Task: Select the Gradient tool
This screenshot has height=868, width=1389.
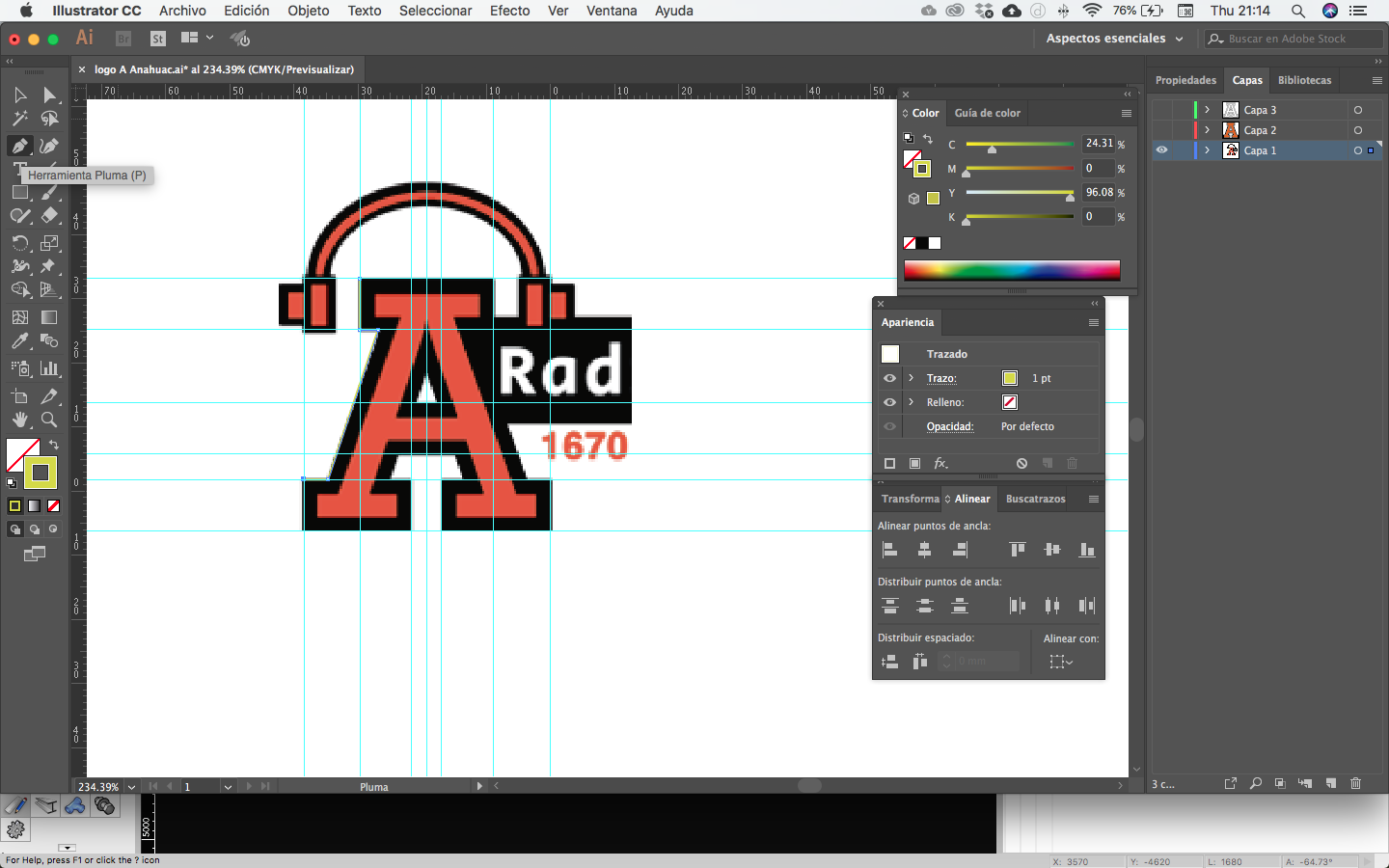Action: point(49,316)
